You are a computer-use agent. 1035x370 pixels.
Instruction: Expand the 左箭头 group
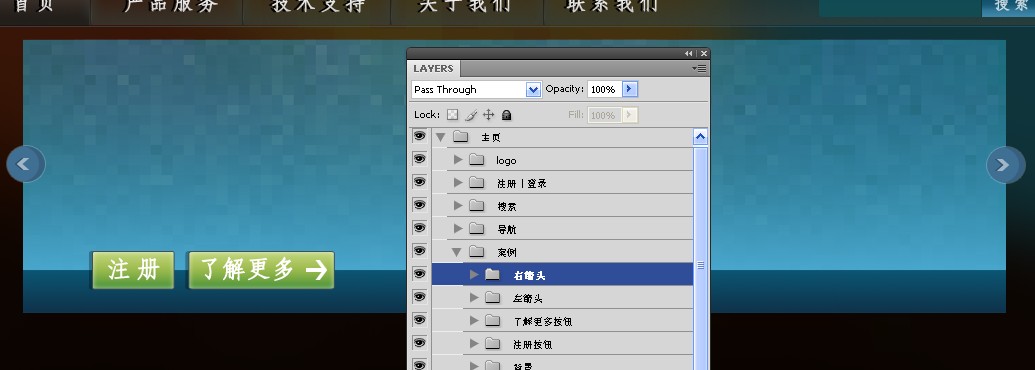[x=474, y=297]
